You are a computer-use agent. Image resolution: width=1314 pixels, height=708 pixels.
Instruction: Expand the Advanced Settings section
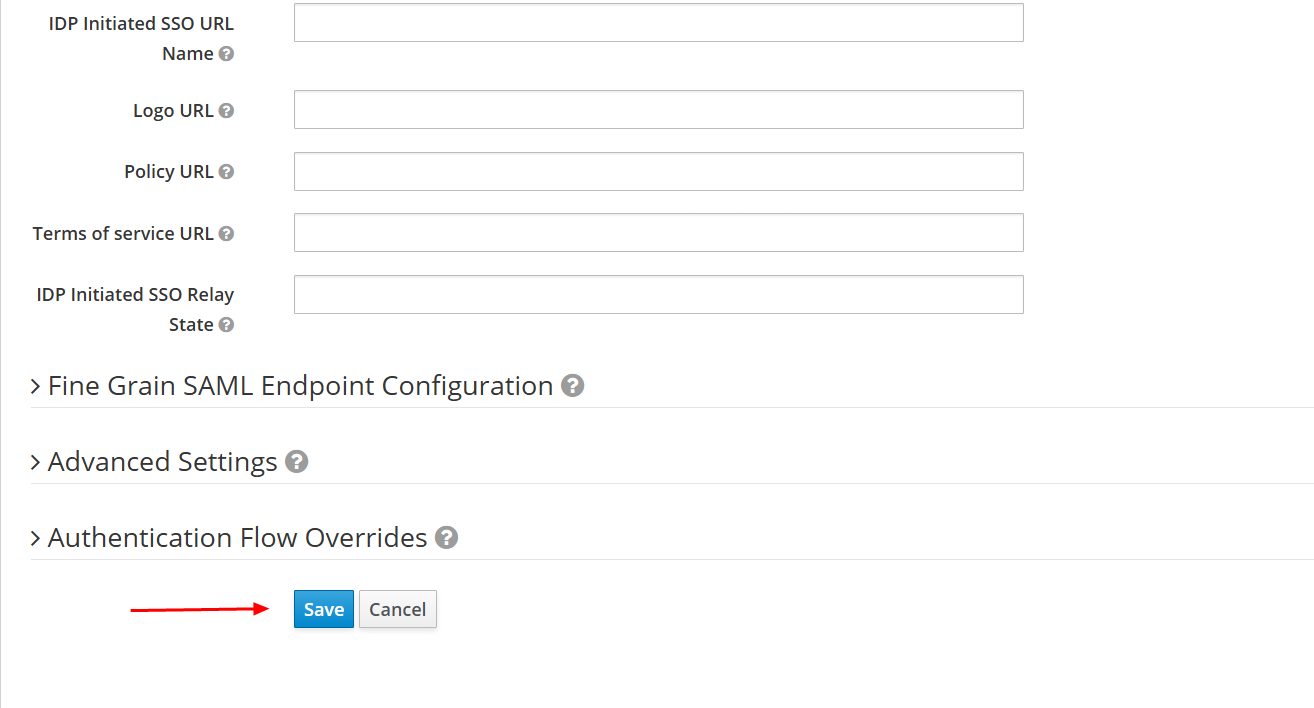(162, 462)
